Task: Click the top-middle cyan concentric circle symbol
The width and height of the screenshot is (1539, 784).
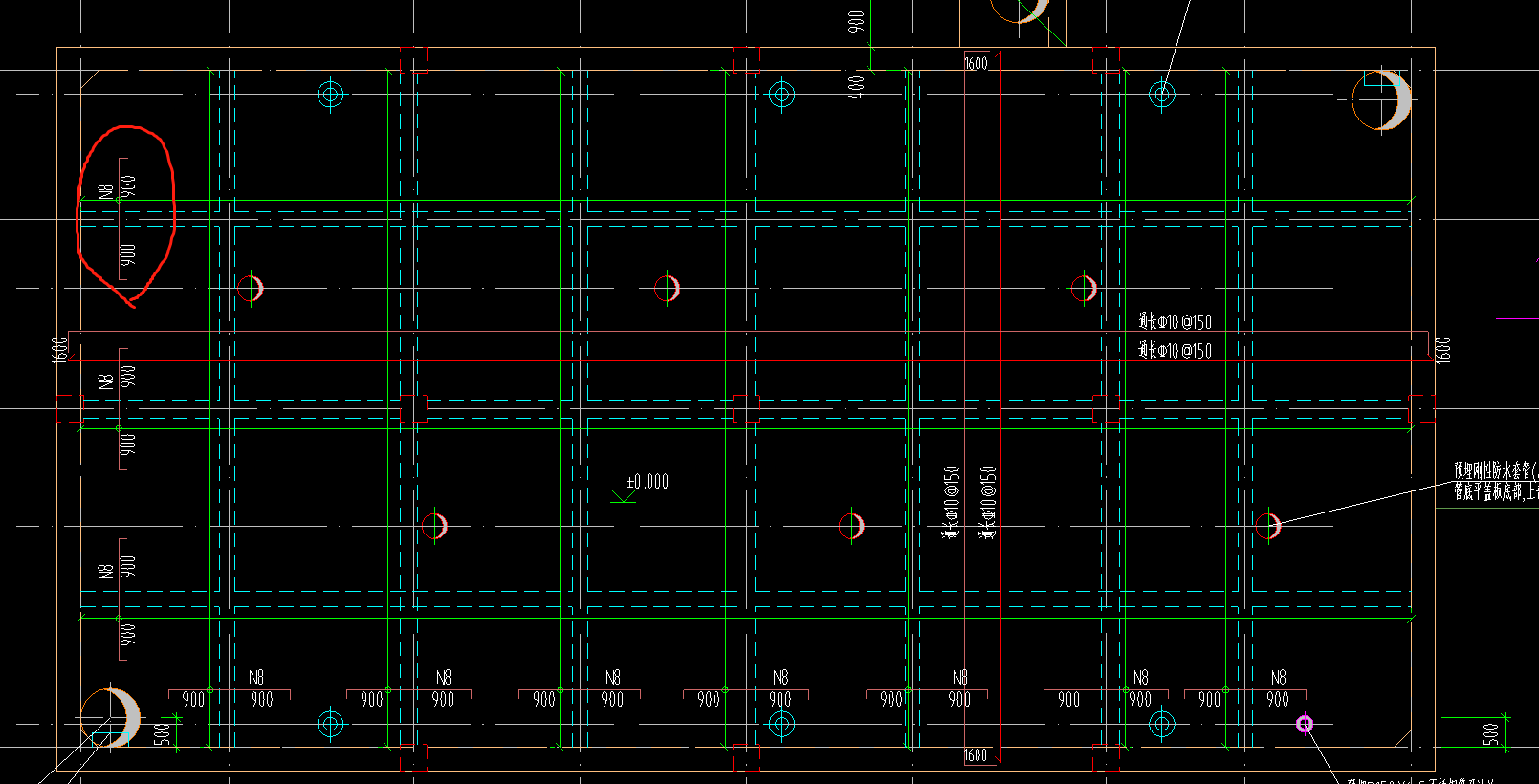Action: tap(781, 95)
